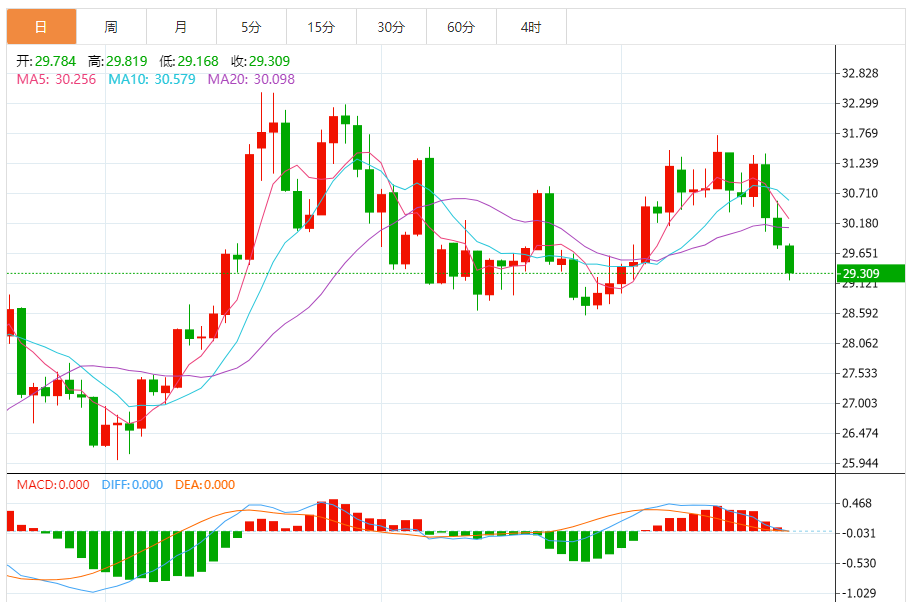Click the DEA:0.000 indicator label
Screen dimensions: 910x602
point(205,485)
